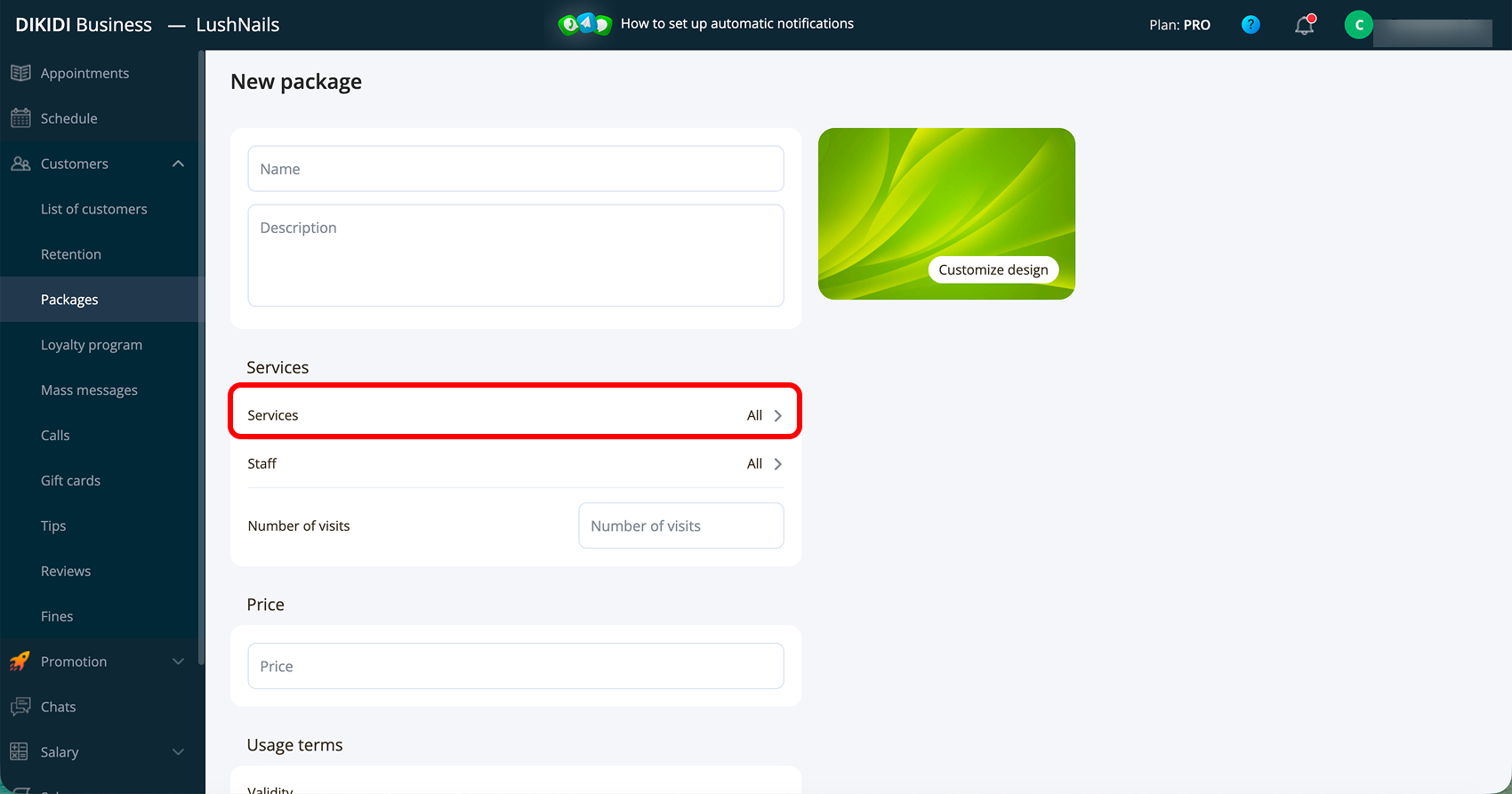Open the Retention section
The width and height of the screenshot is (1512, 794).
(71, 254)
